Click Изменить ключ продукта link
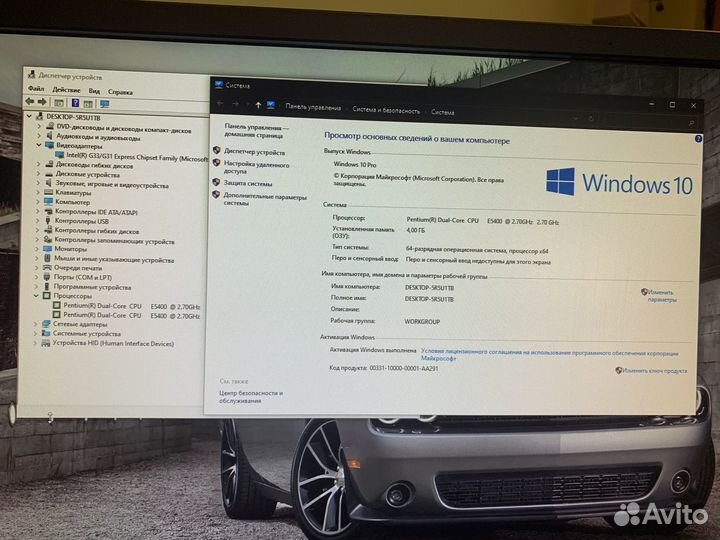This screenshot has width=720, height=540. [x=655, y=371]
